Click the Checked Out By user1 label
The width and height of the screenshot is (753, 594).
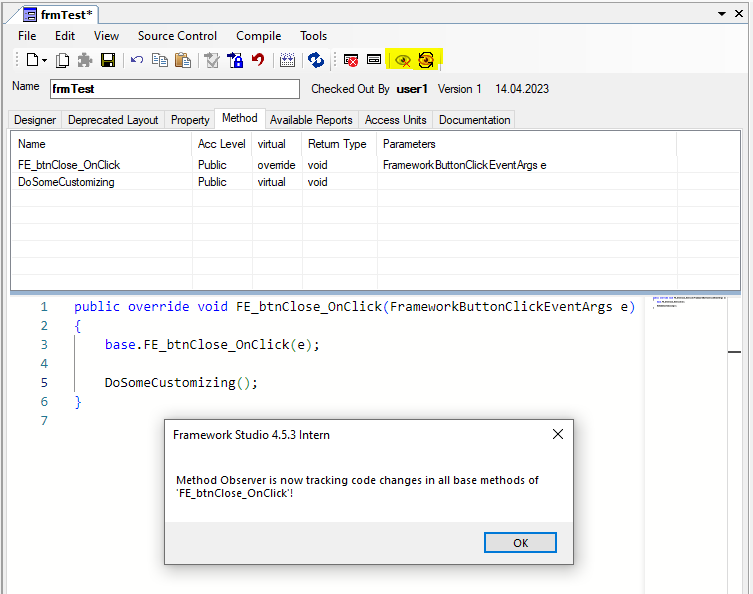(x=369, y=89)
